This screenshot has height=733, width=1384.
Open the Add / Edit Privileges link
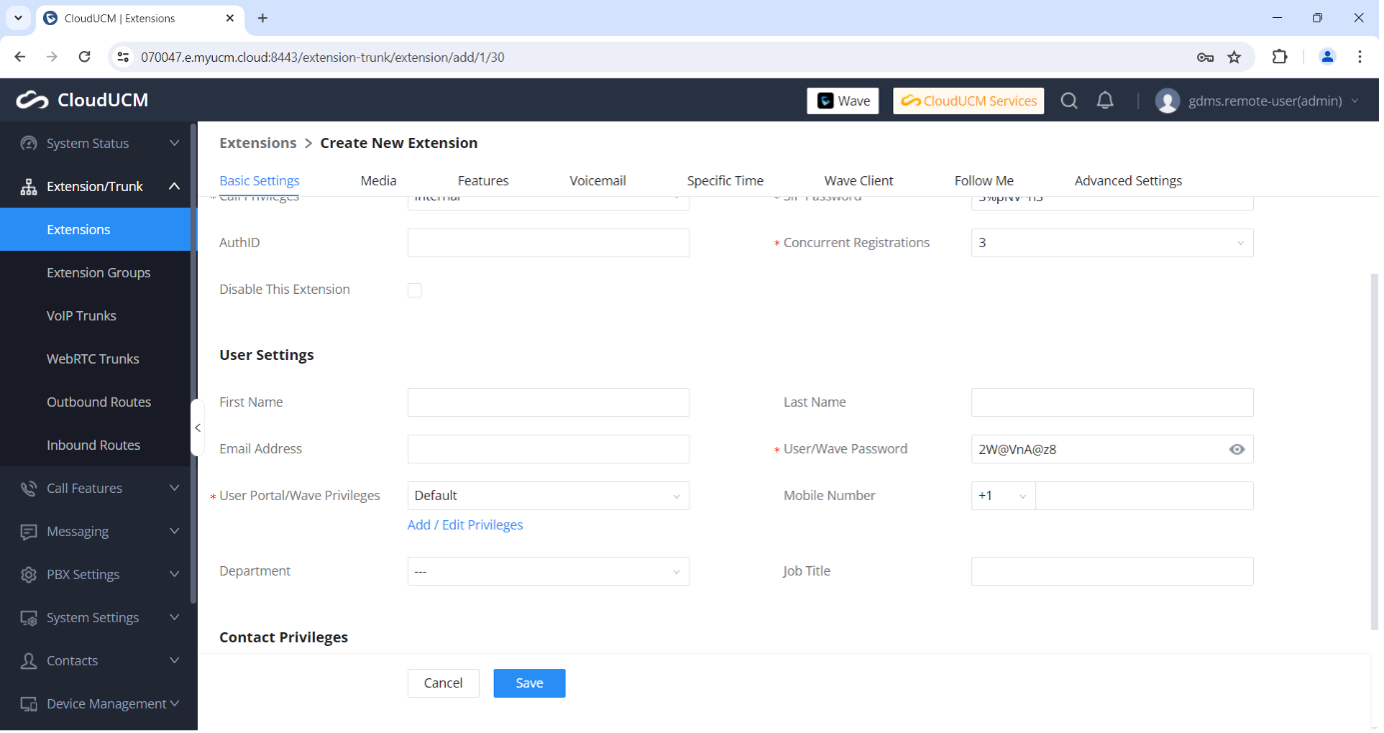465,525
